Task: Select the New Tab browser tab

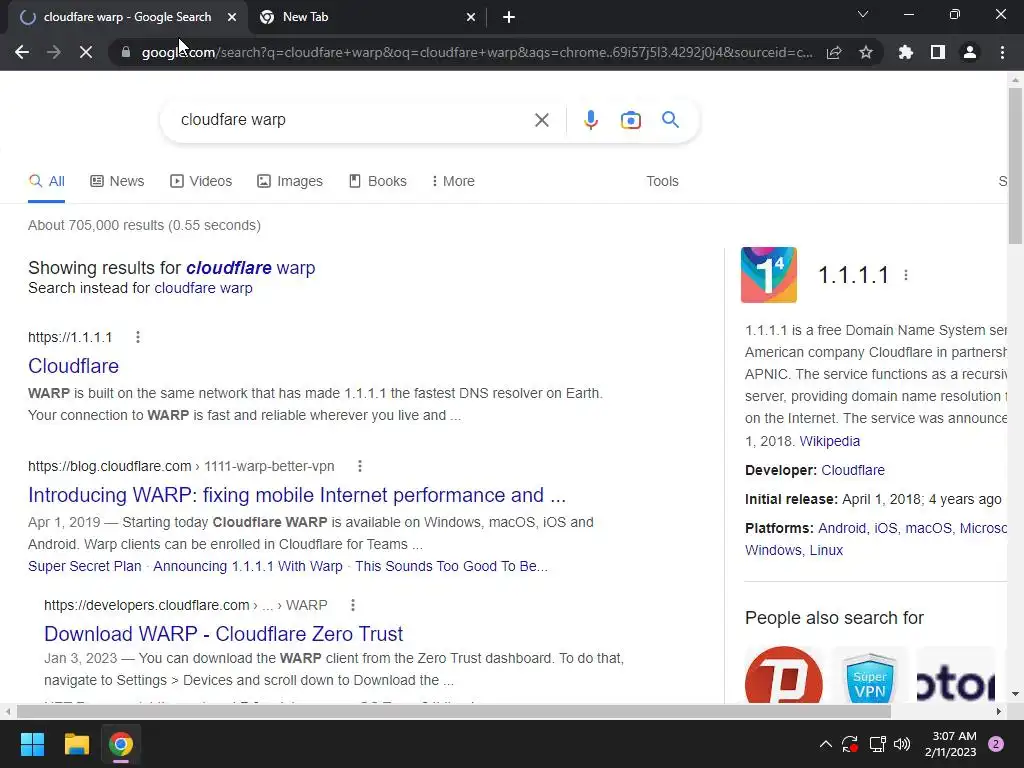Action: (368, 17)
